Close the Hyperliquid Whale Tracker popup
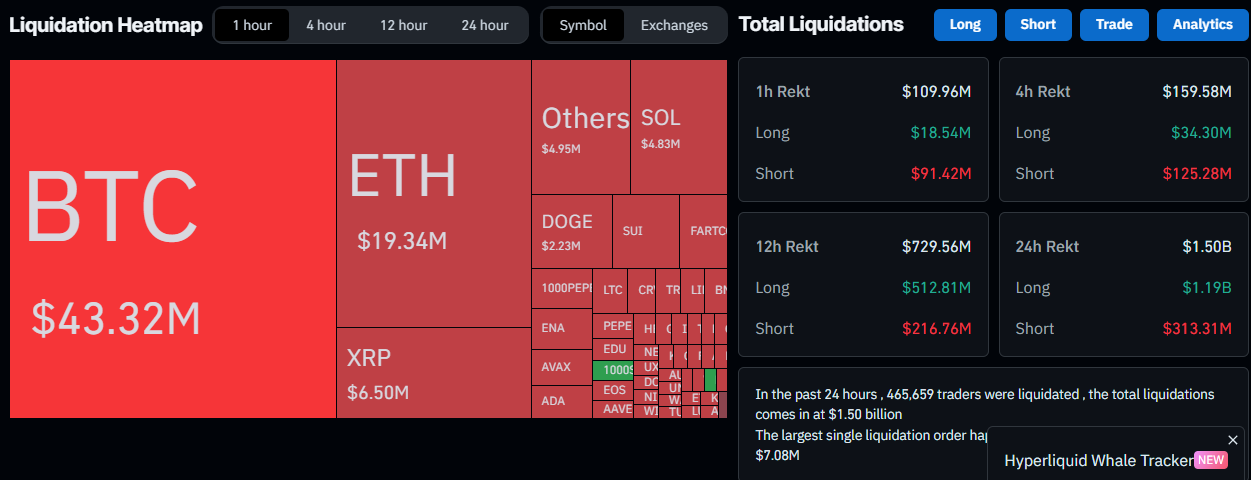The height and width of the screenshot is (480, 1251). click(1232, 440)
